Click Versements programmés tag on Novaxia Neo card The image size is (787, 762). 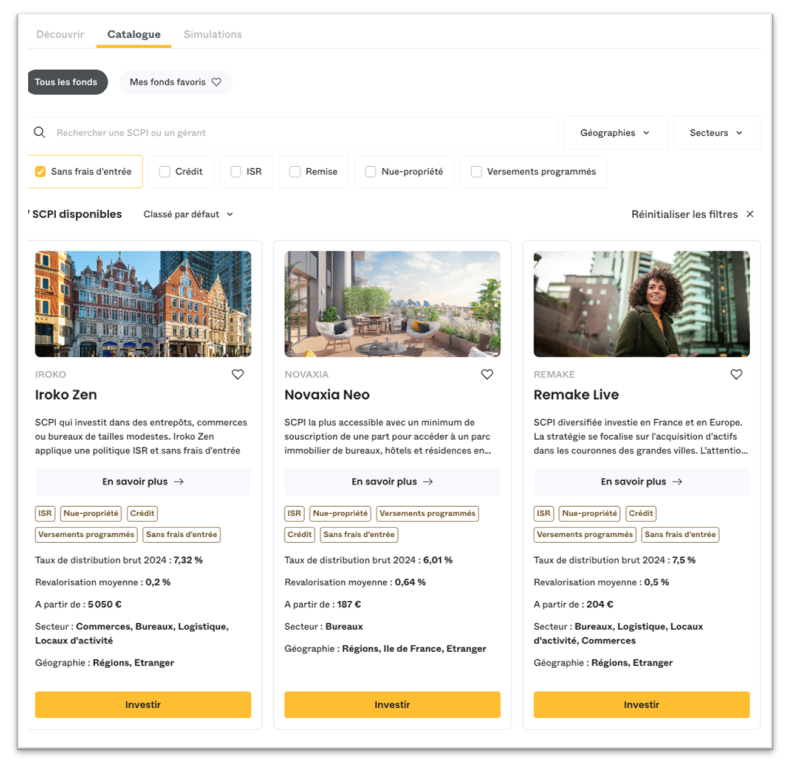click(x=427, y=514)
